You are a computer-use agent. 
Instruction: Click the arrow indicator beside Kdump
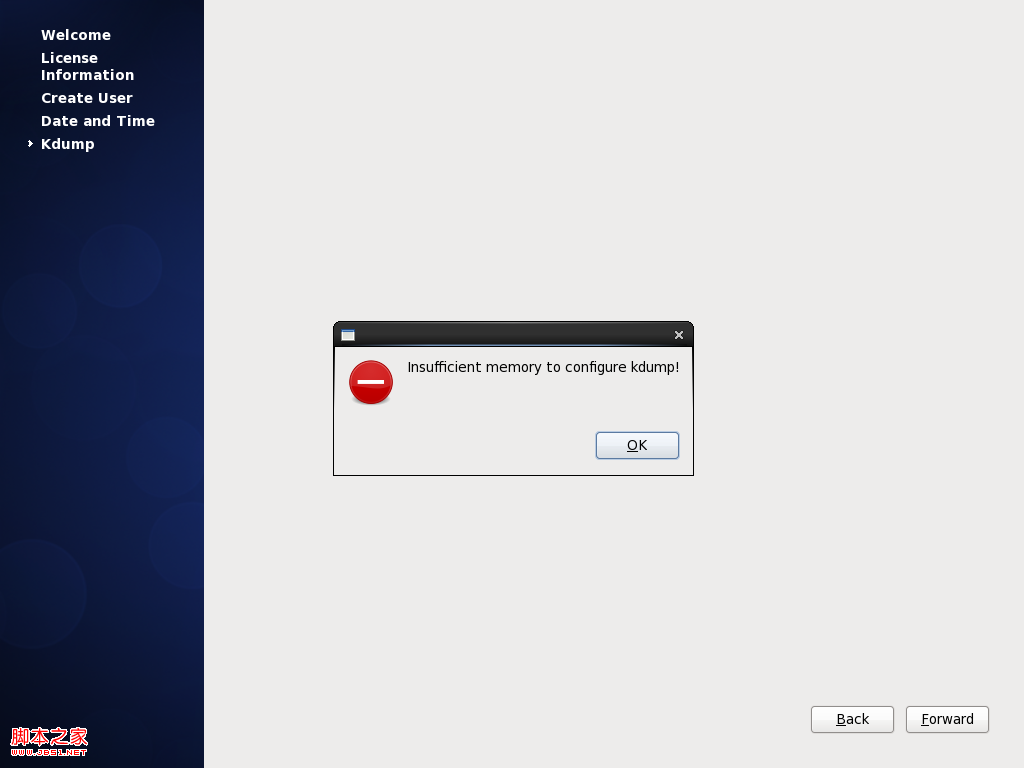[x=30, y=144]
